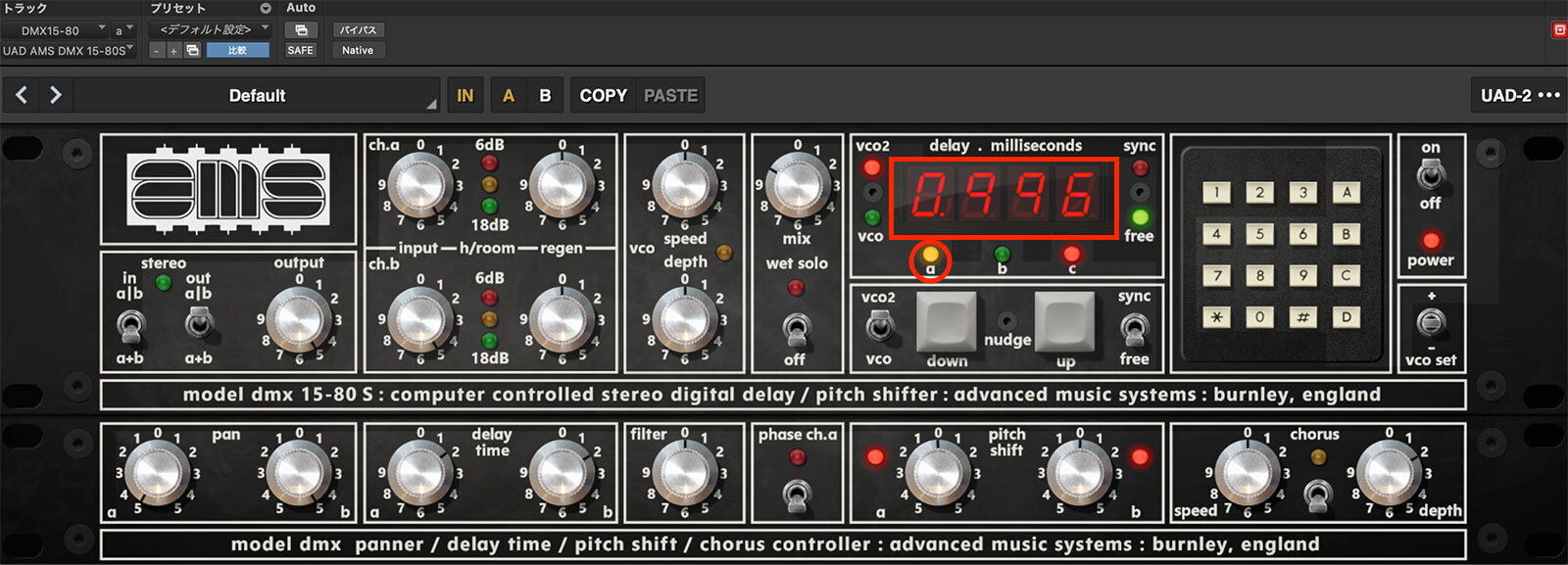Click the バイパス bypass button

click(x=358, y=30)
